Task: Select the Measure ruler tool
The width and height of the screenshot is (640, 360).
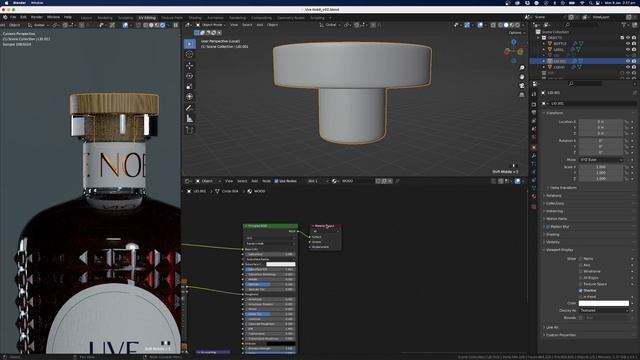Action: (189, 119)
